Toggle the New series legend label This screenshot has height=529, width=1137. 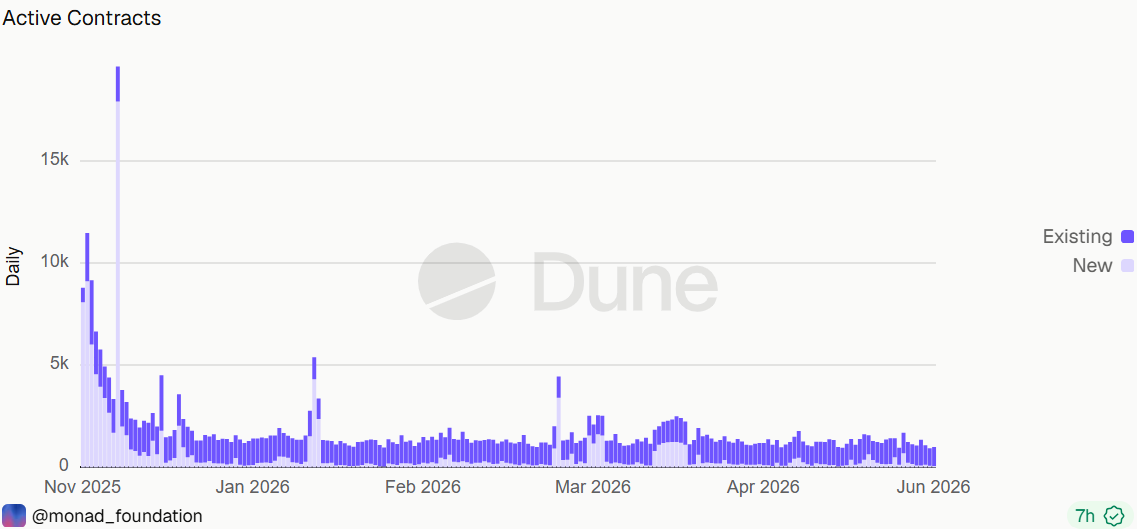point(1092,266)
